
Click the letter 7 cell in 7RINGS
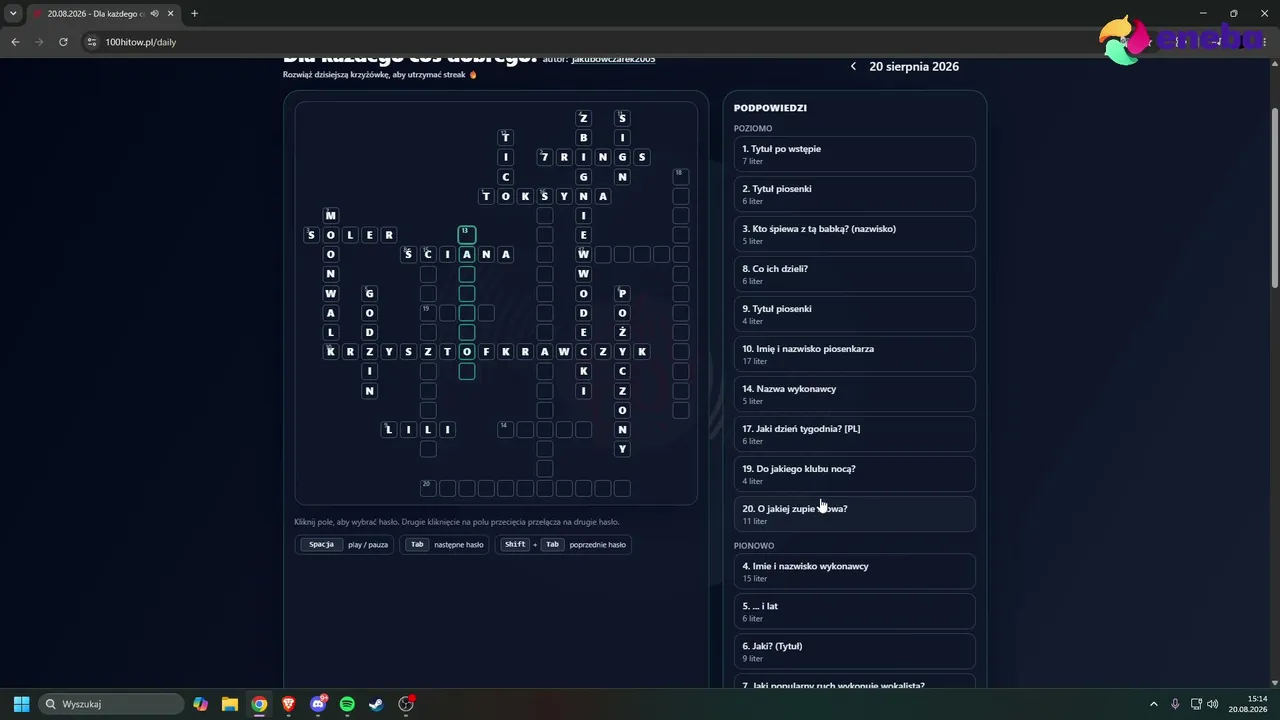pyautogui.click(x=544, y=157)
